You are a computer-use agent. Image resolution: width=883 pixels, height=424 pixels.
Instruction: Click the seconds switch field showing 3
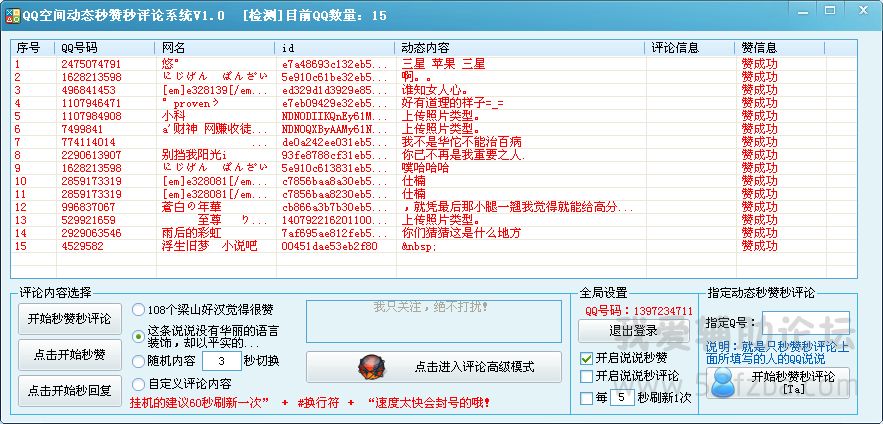pyautogui.click(x=221, y=361)
